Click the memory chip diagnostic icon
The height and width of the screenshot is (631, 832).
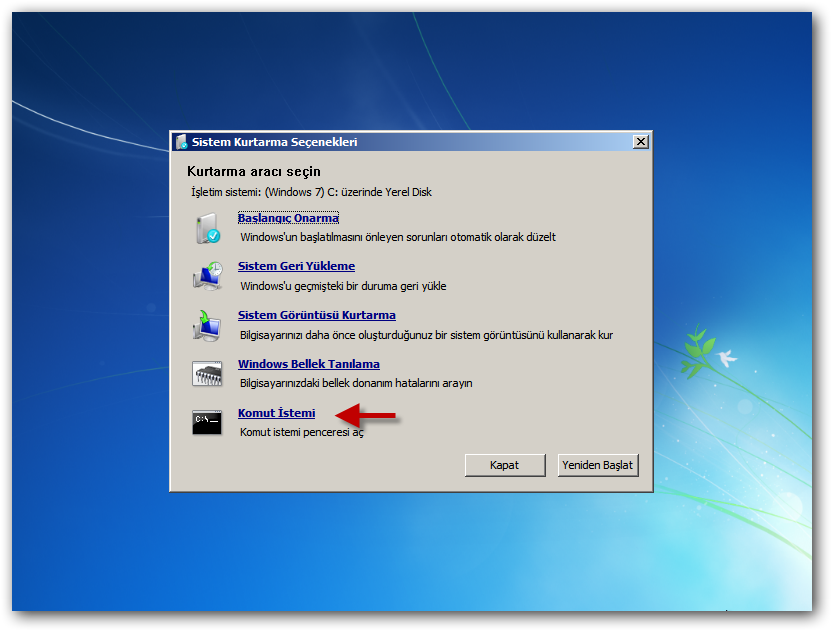(x=207, y=374)
